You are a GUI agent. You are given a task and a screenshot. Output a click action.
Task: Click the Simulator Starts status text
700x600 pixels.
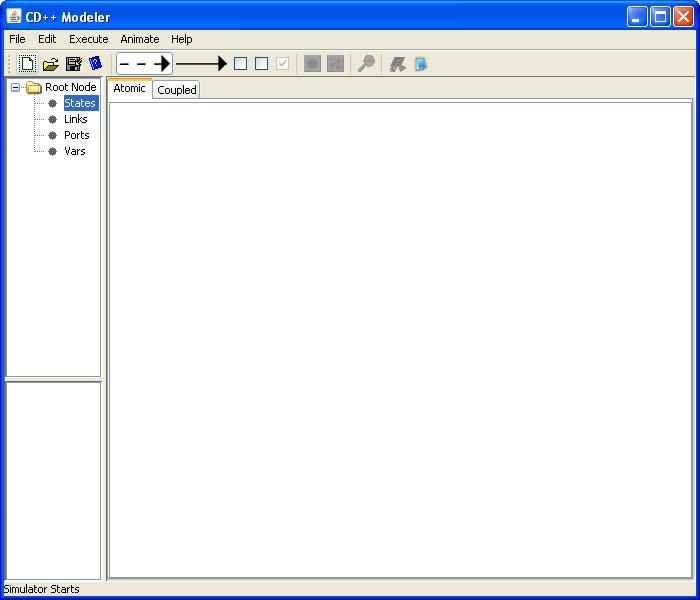point(42,589)
